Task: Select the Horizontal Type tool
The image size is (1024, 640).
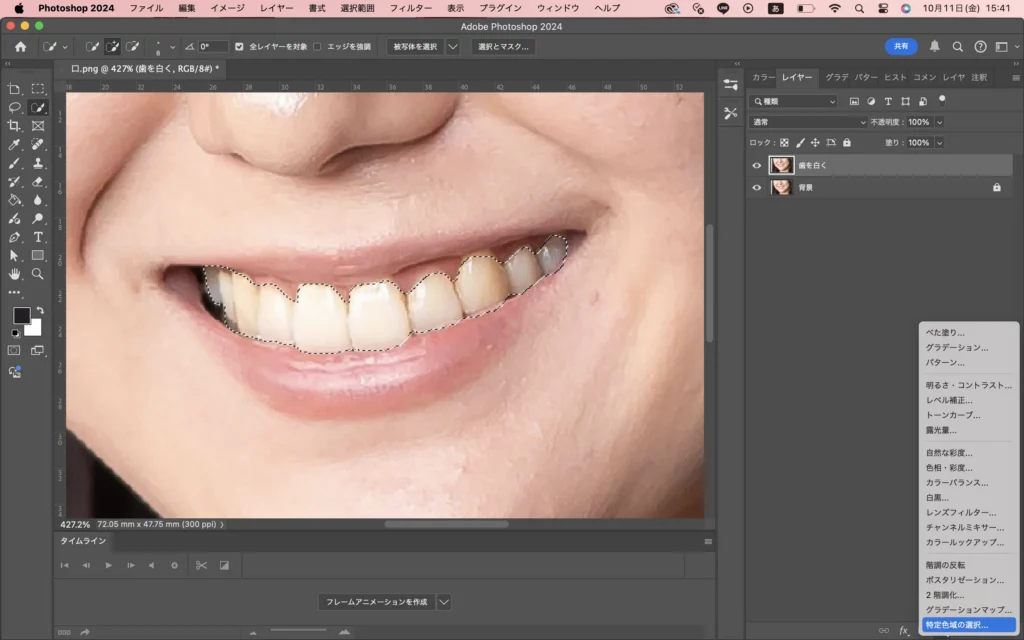Action: coord(38,237)
